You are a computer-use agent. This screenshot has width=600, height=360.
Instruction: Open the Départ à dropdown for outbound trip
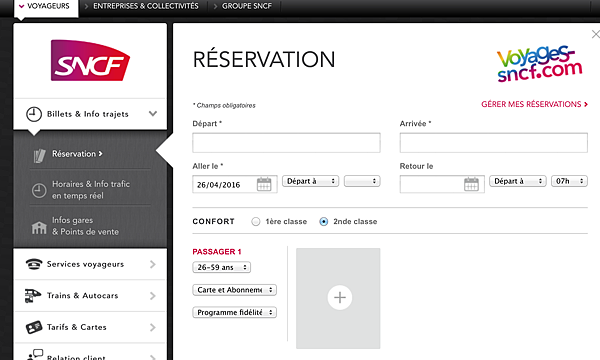click(x=310, y=181)
